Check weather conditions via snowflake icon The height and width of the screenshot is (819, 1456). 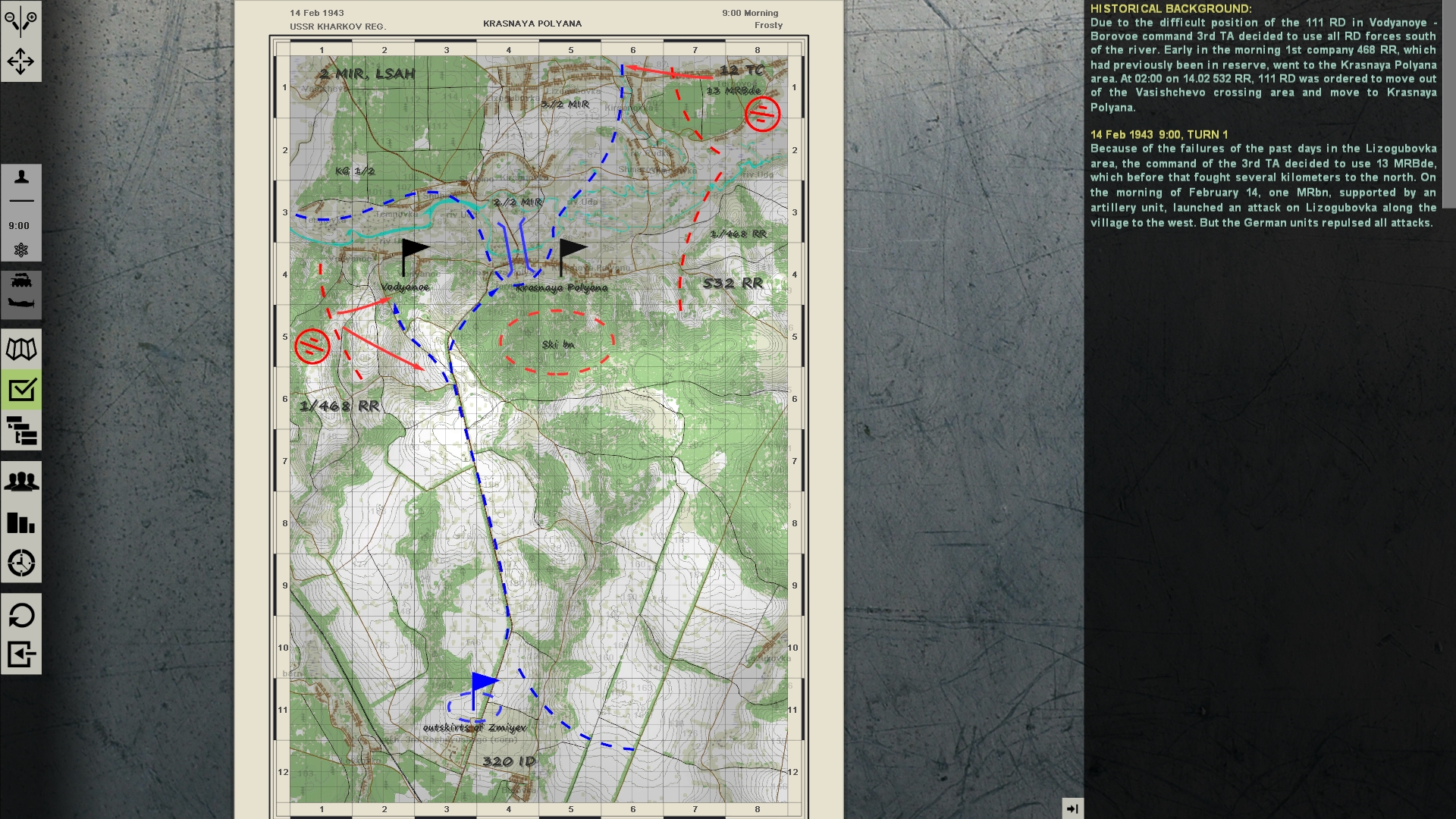[x=20, y=248]
